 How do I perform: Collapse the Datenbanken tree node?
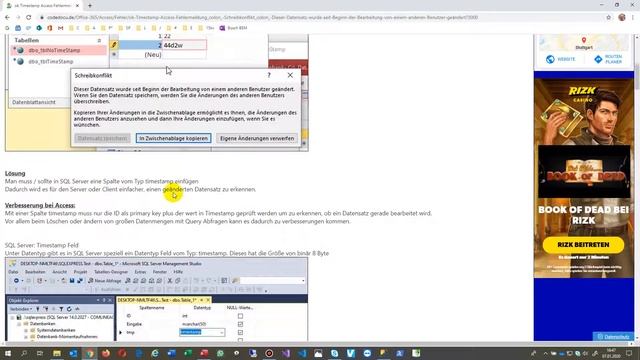pyautogui.click(x=19, y=324)
